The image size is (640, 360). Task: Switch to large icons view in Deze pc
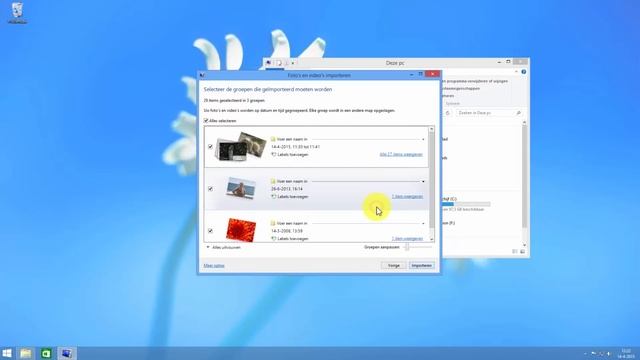click(x=522, y=251)
